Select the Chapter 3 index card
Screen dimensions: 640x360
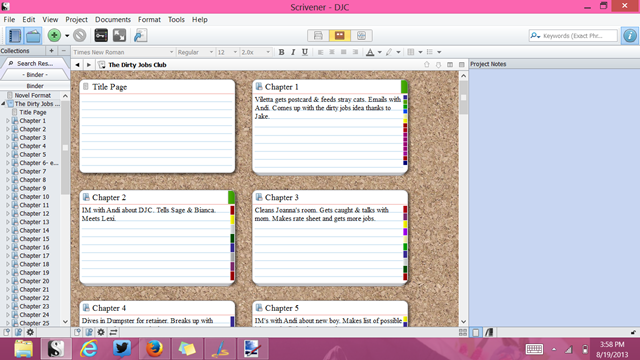[x=330, y=237]
